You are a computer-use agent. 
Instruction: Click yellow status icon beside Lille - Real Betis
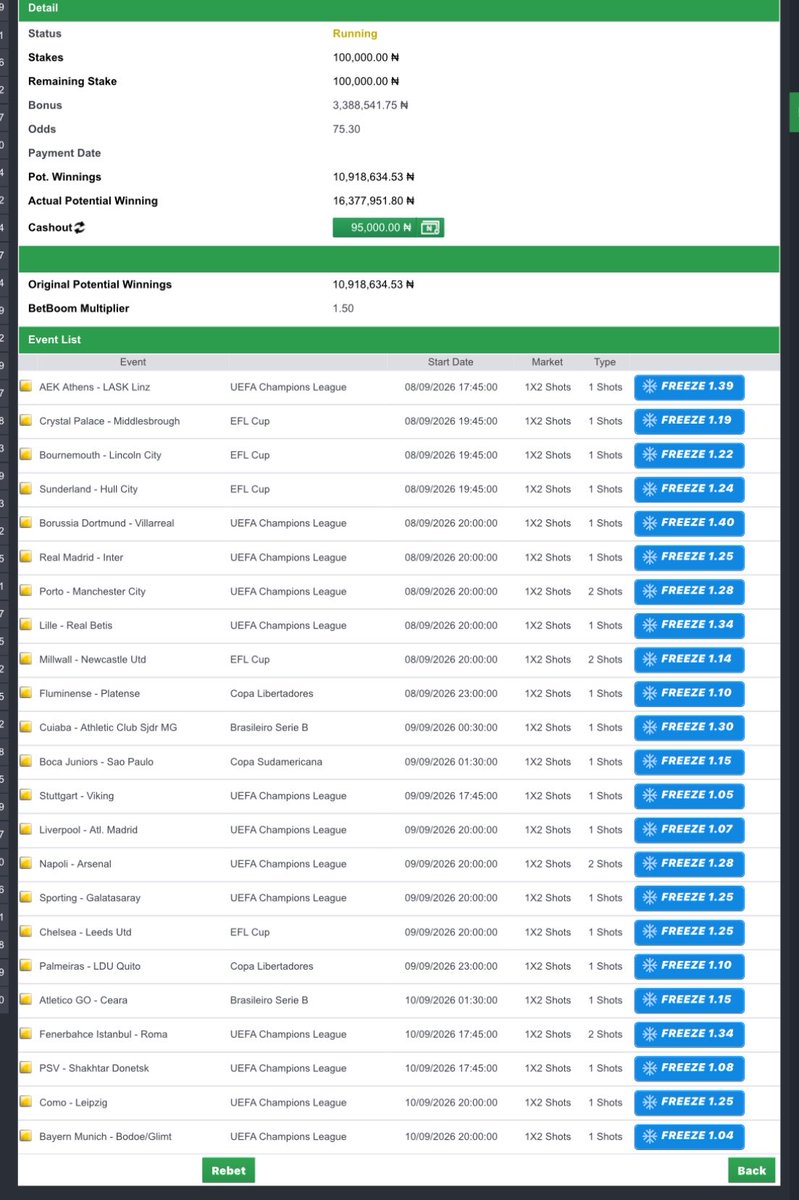coord(26,625)
